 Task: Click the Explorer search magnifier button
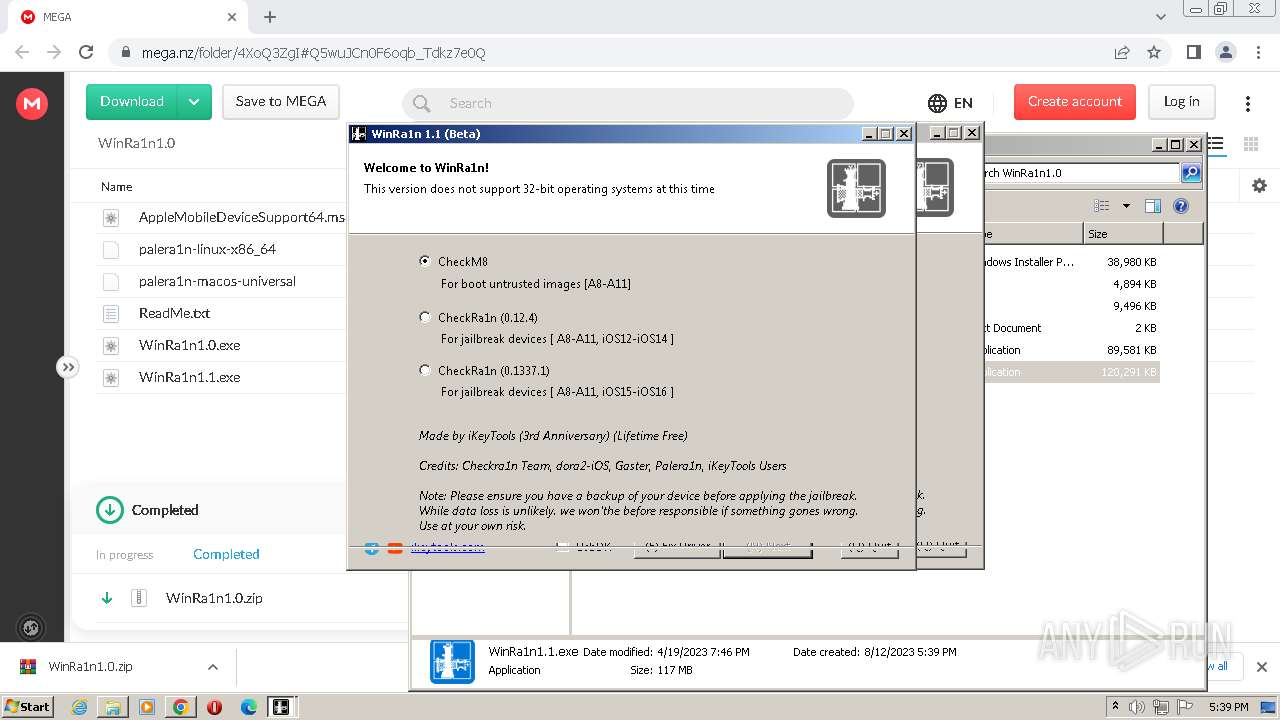tap(1191, 173)
